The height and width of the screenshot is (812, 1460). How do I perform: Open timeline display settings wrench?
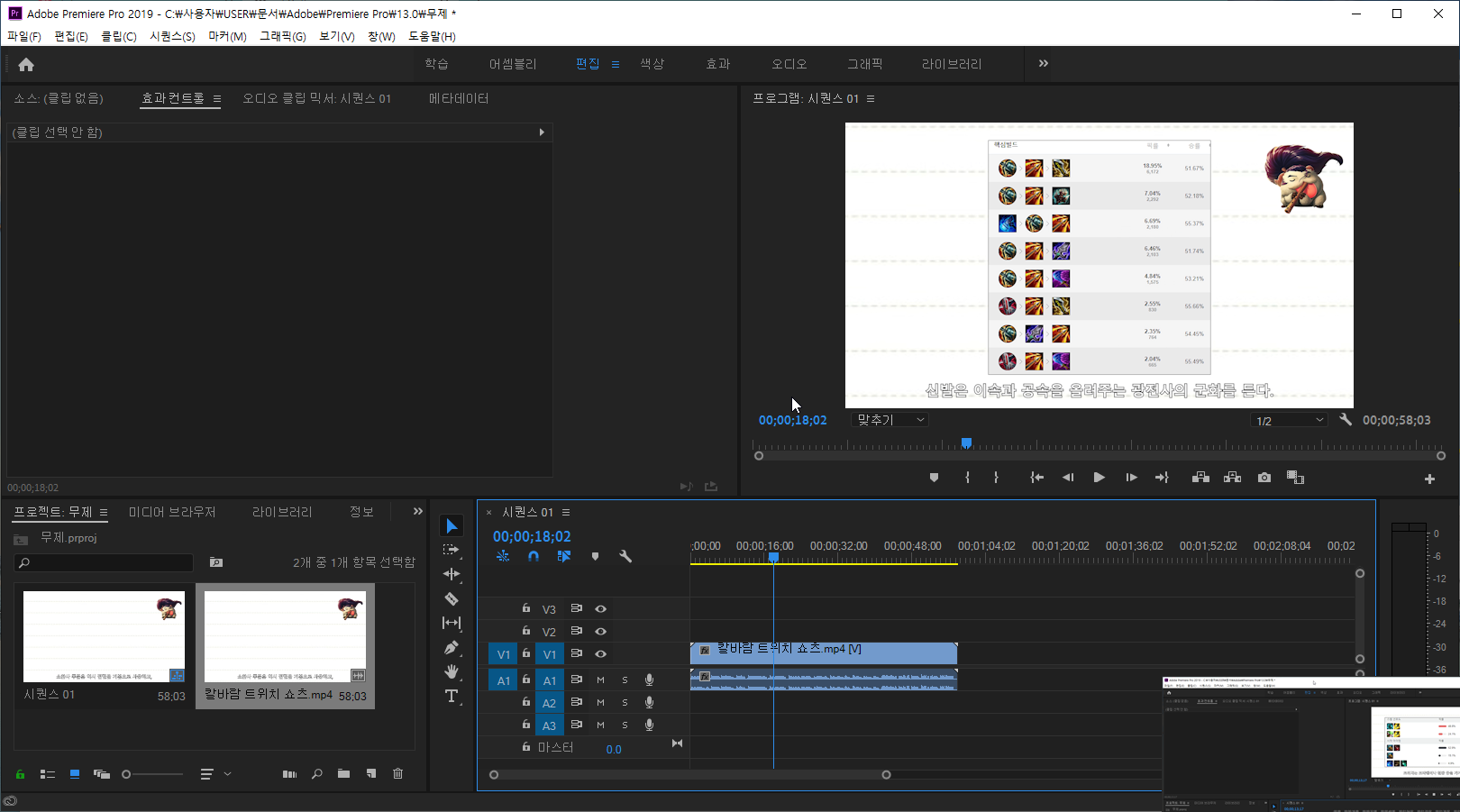tap(625, 557)
